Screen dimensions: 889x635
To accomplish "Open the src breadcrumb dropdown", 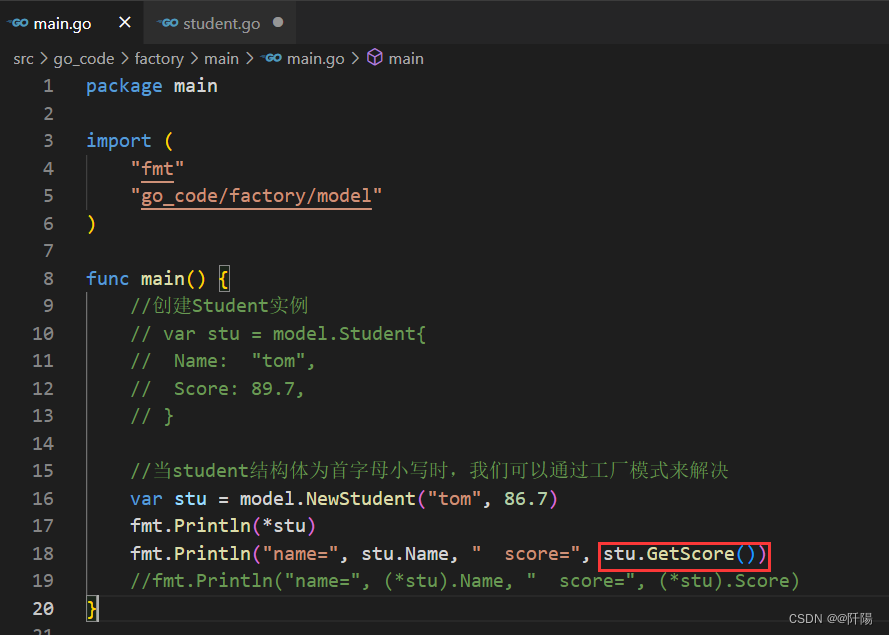I will point(23,58).
